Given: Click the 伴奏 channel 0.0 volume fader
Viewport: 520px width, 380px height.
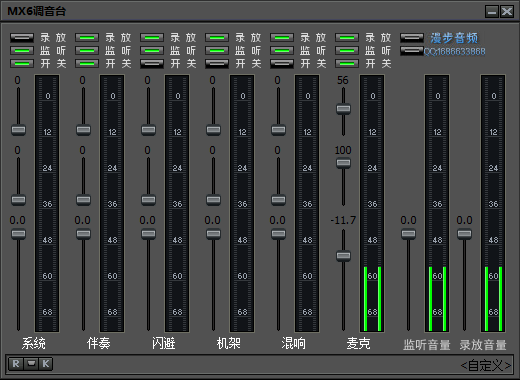Looking at the screenshot, I should 83,234.
